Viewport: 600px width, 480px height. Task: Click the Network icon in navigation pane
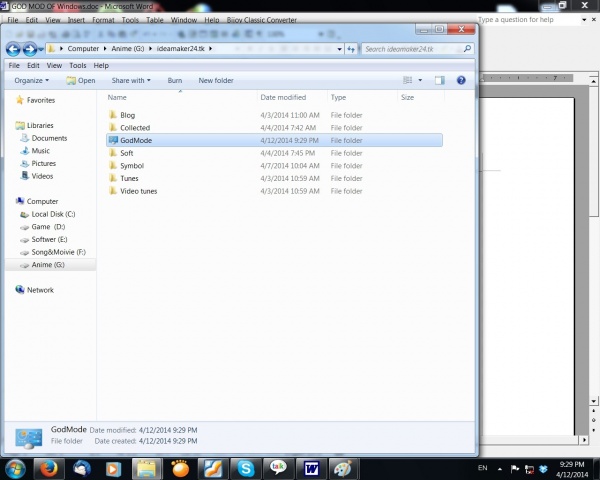point(40,290)
